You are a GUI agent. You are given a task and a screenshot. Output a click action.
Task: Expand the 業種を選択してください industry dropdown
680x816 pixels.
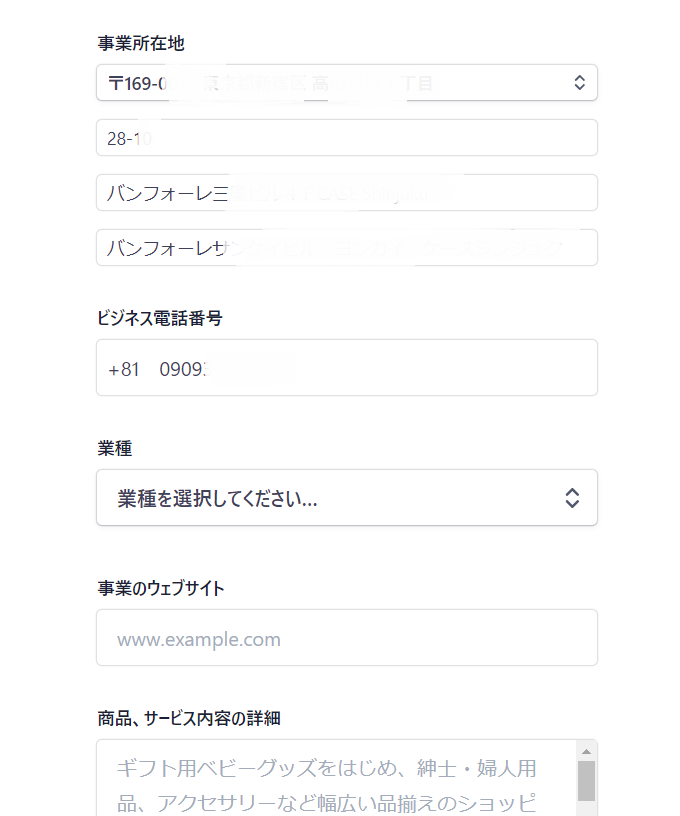(x=330, y=498)
